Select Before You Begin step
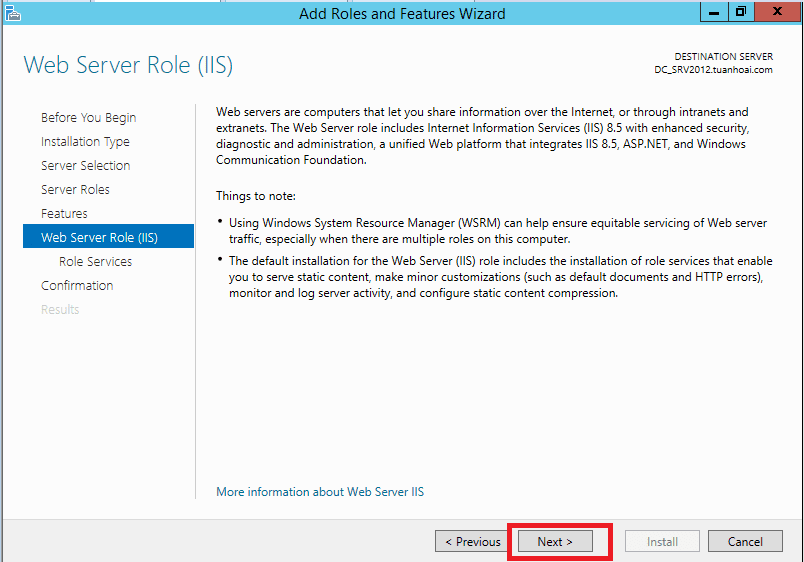Image resolution: width=804 pixels, height=562 pixels. [88, 118]
